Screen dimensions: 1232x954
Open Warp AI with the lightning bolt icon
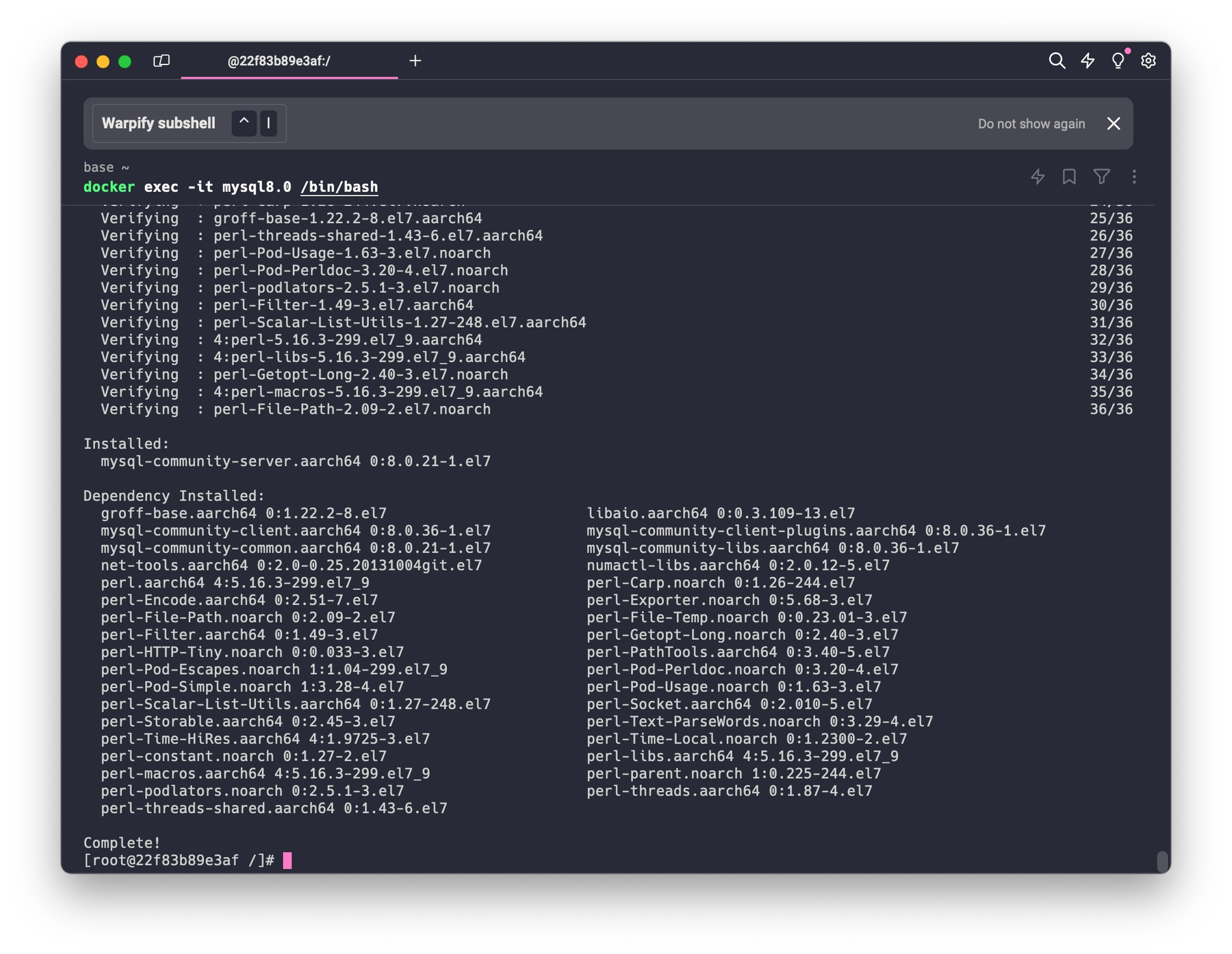click(x=1088, y=60)
